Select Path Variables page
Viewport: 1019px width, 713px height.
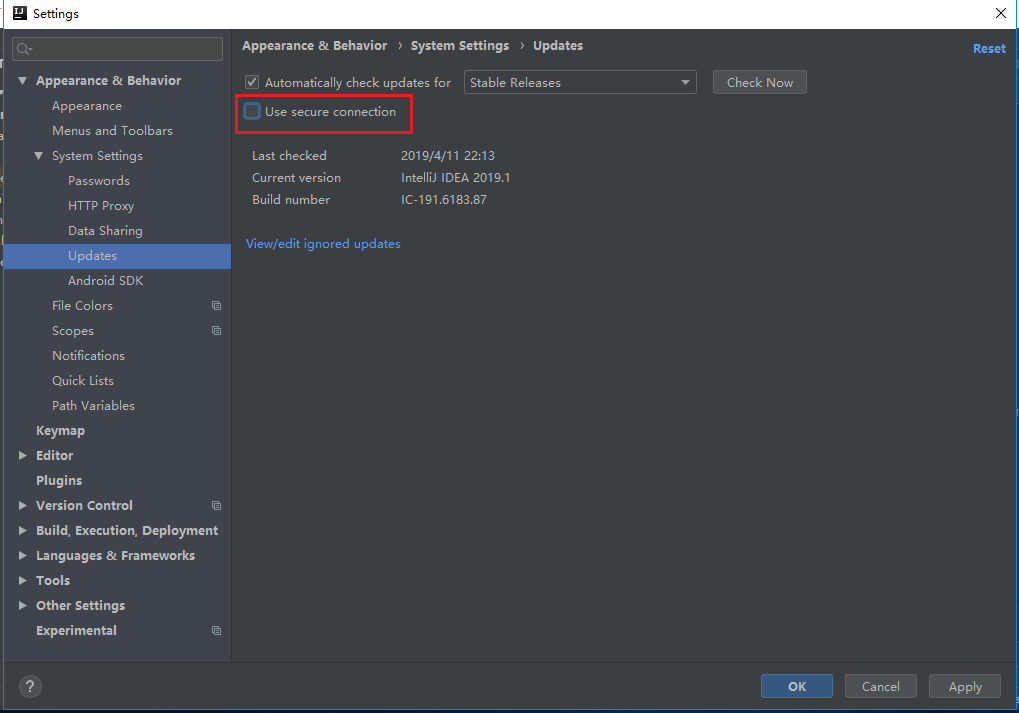pos(94,406)
